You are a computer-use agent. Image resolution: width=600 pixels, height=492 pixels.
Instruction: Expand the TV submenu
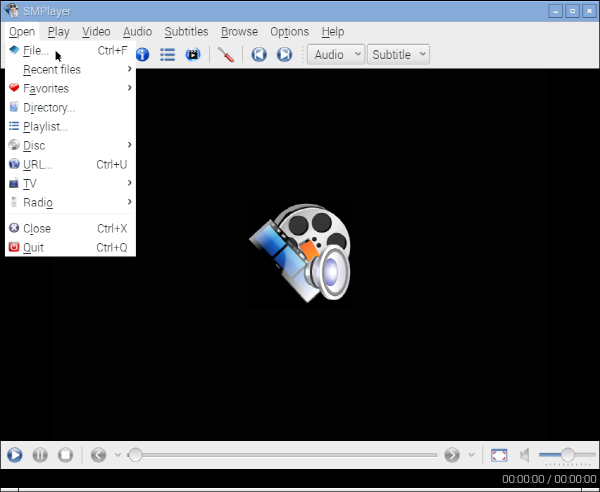coord(70,183)
